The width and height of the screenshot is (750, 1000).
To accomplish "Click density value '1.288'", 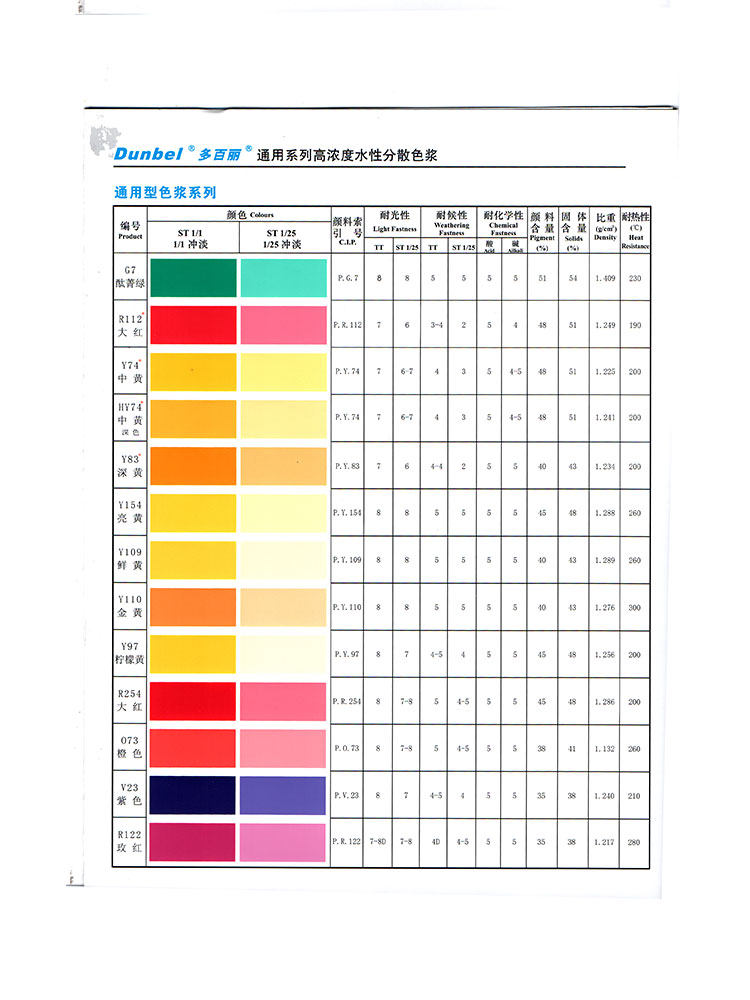I will click(x=605, y=513).
